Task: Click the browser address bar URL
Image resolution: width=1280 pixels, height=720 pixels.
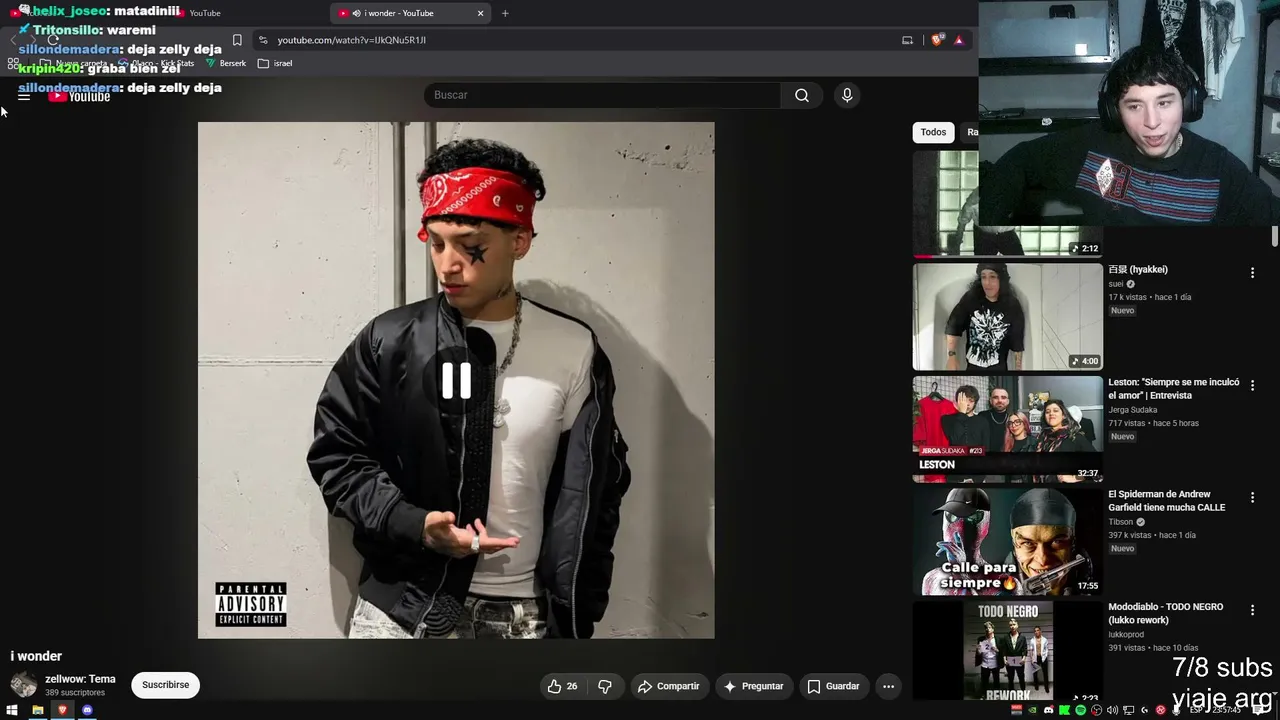Action: coord(352,40)
